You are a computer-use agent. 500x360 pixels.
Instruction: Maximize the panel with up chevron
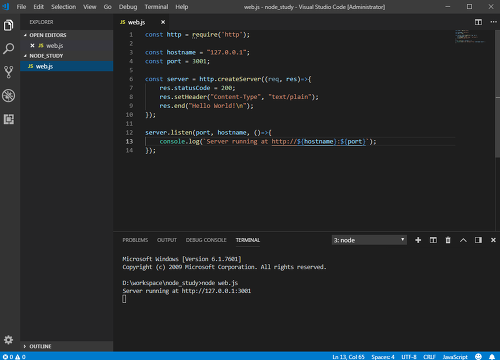coord(463,240)
